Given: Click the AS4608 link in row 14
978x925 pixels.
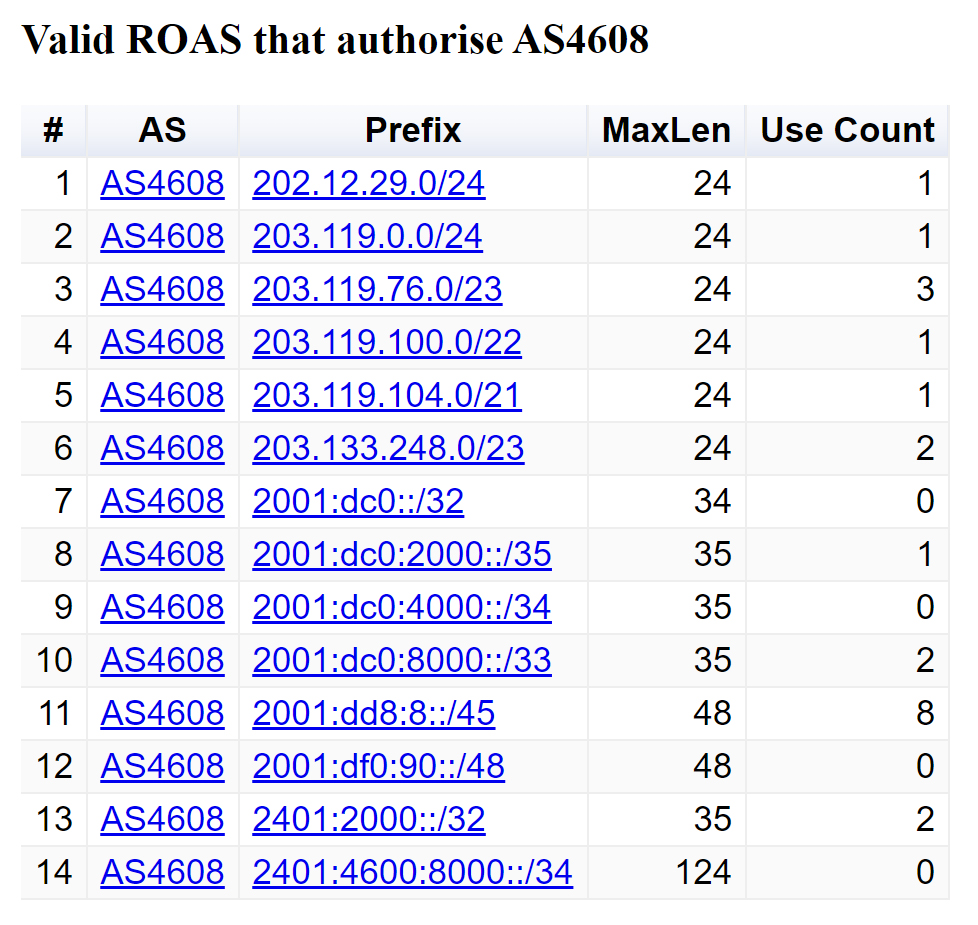Looking at the screenshot, I should point(162,872).
